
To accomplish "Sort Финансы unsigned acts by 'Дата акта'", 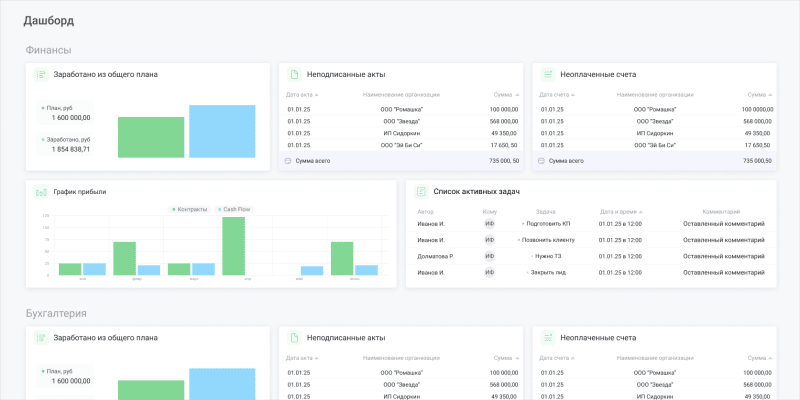I will click(x=303, y=94).
